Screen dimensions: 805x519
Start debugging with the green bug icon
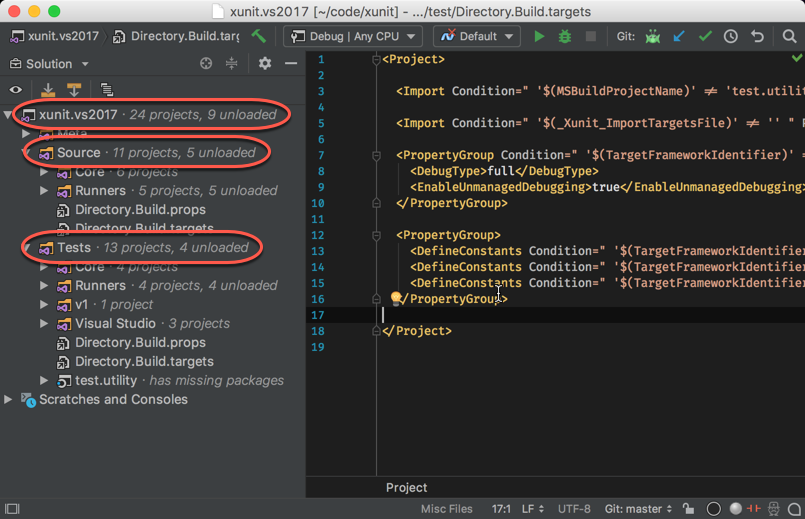[565, 36]
